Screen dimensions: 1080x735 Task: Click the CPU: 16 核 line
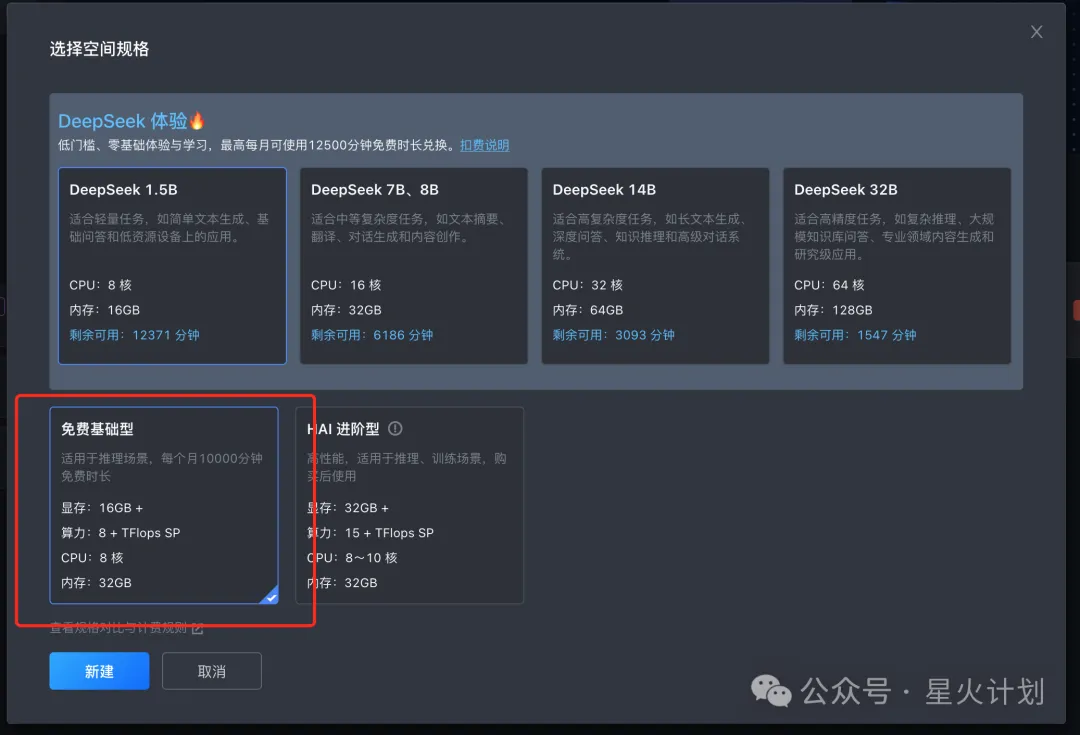(346, 284)
